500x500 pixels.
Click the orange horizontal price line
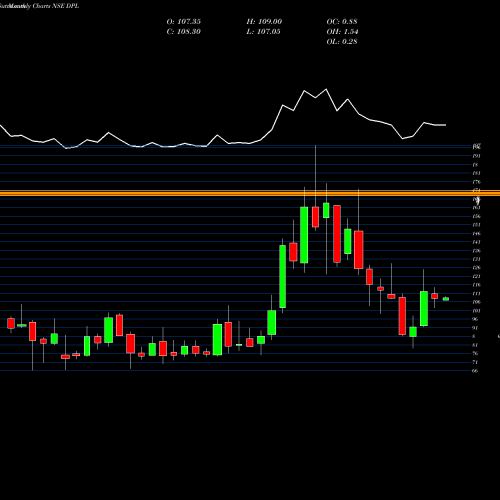tap(250, 193)
